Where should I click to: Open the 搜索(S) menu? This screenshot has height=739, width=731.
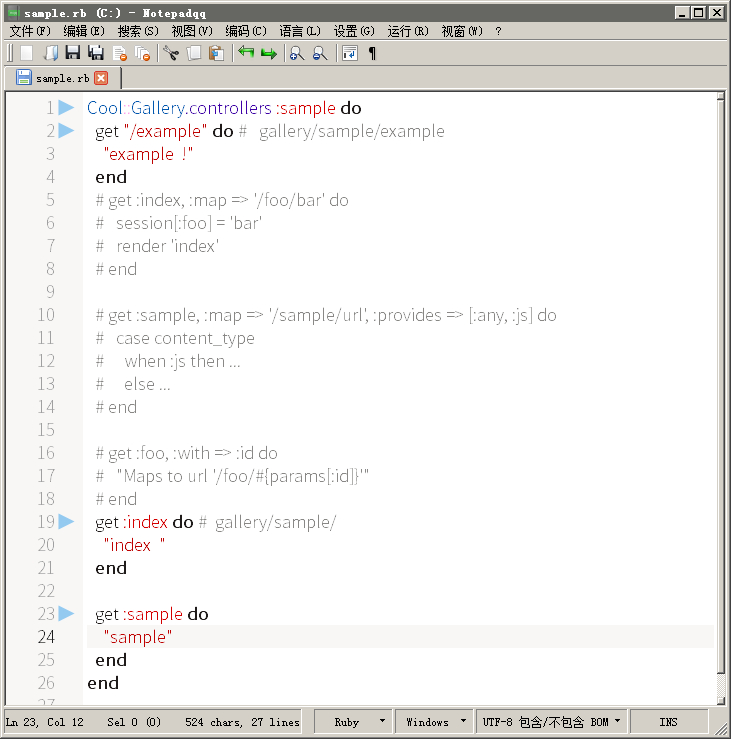(138, 31)
